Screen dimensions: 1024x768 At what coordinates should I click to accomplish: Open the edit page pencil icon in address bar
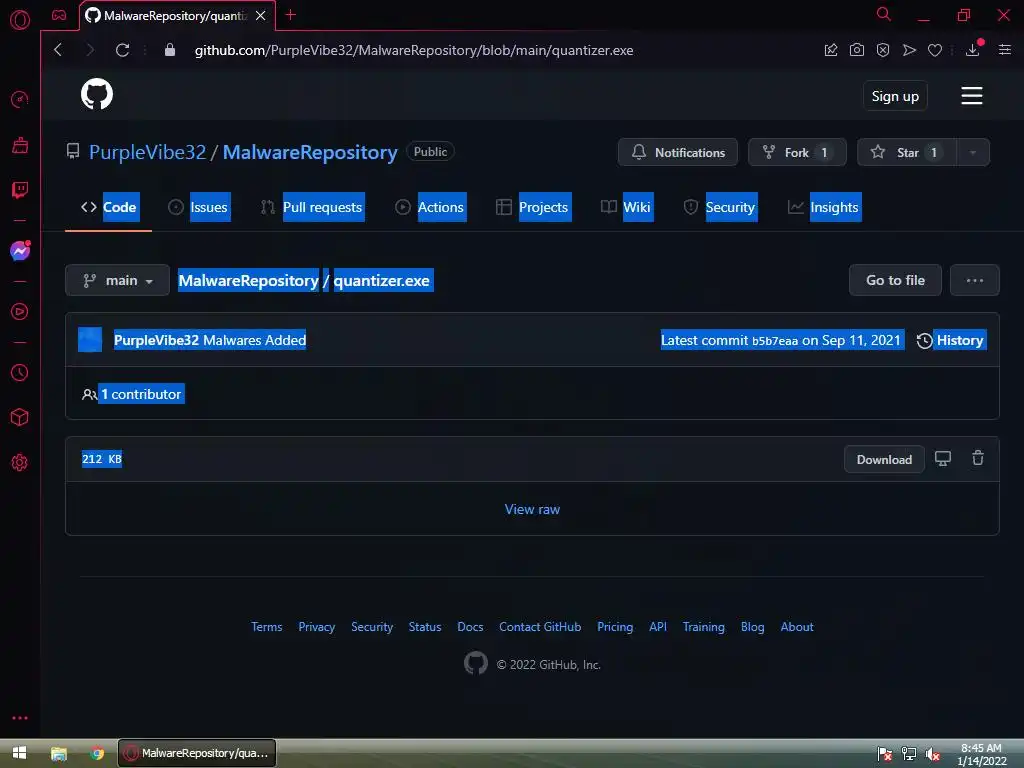point(831,50)
